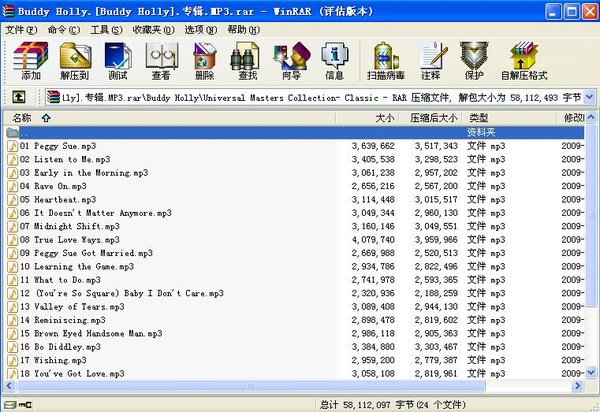Image resolution: width=600 pixels, height=412 pixels.
Task: Click the 测试 (Test) toolbar icon
Action: click(118, 61)
